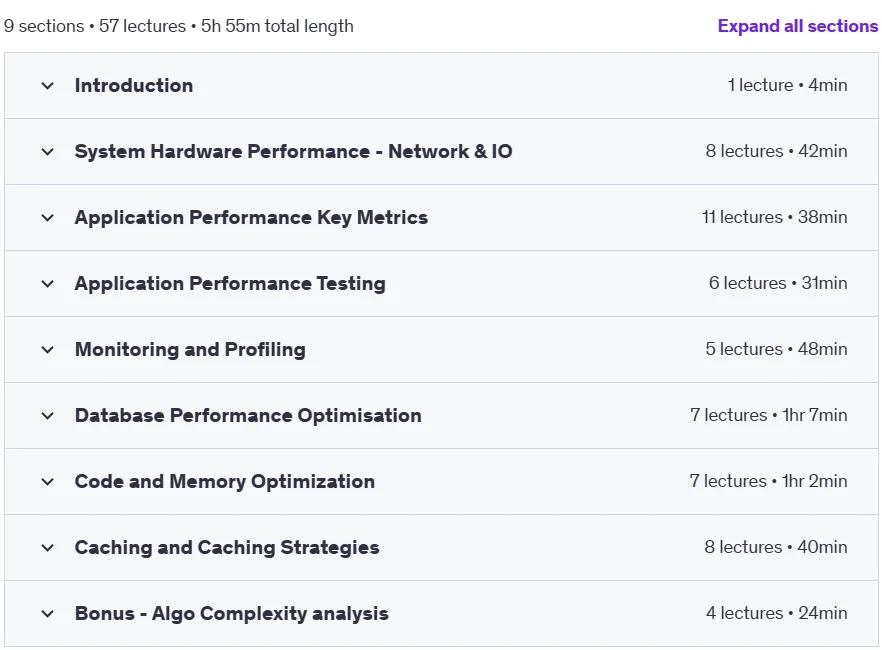Expand the Introduction section chevron
This screenshot has height=650, width=882.
pos(48,86)
